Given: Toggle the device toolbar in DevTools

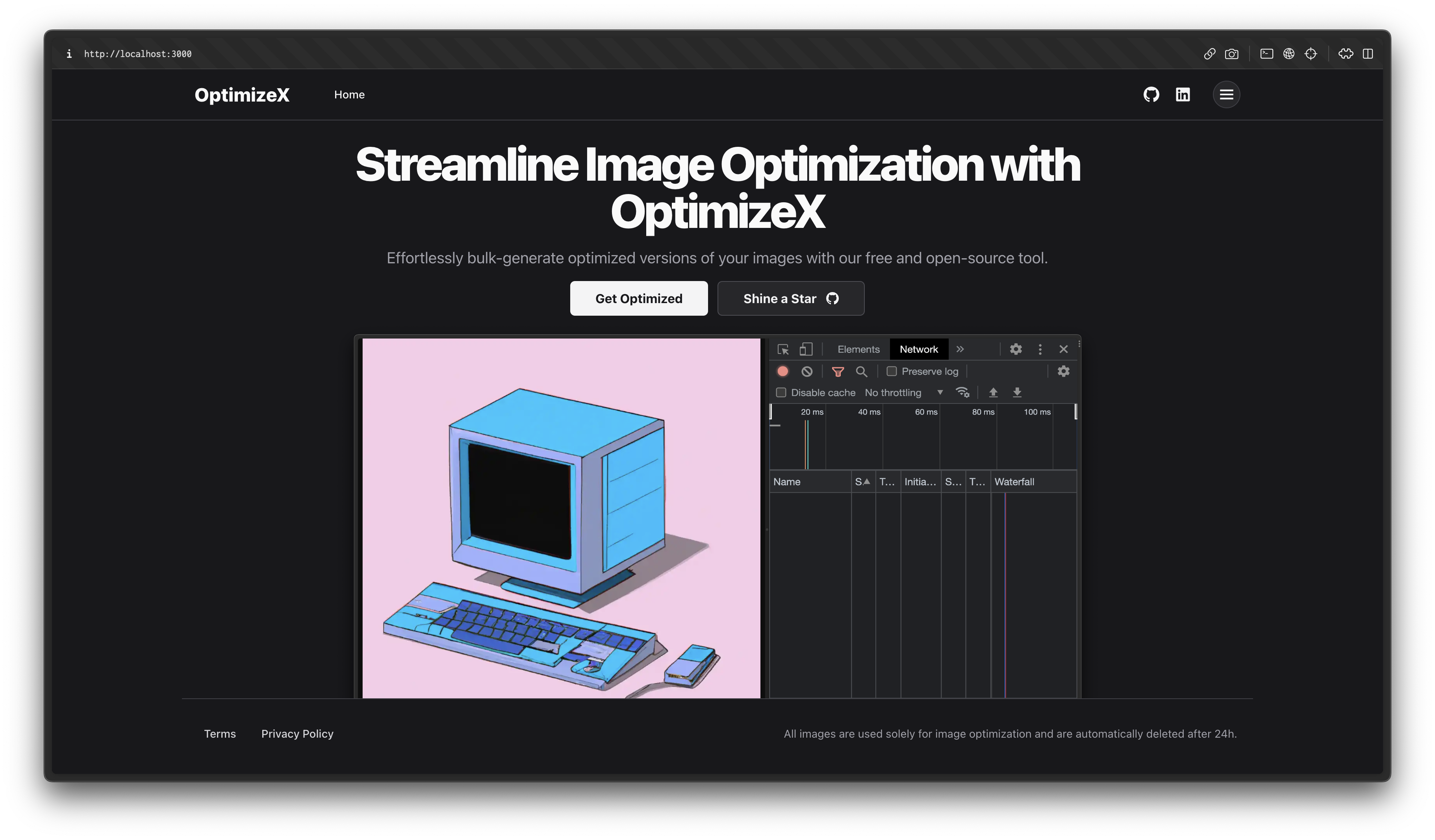Looking at the screenshot, I should [x=806, y=349].
